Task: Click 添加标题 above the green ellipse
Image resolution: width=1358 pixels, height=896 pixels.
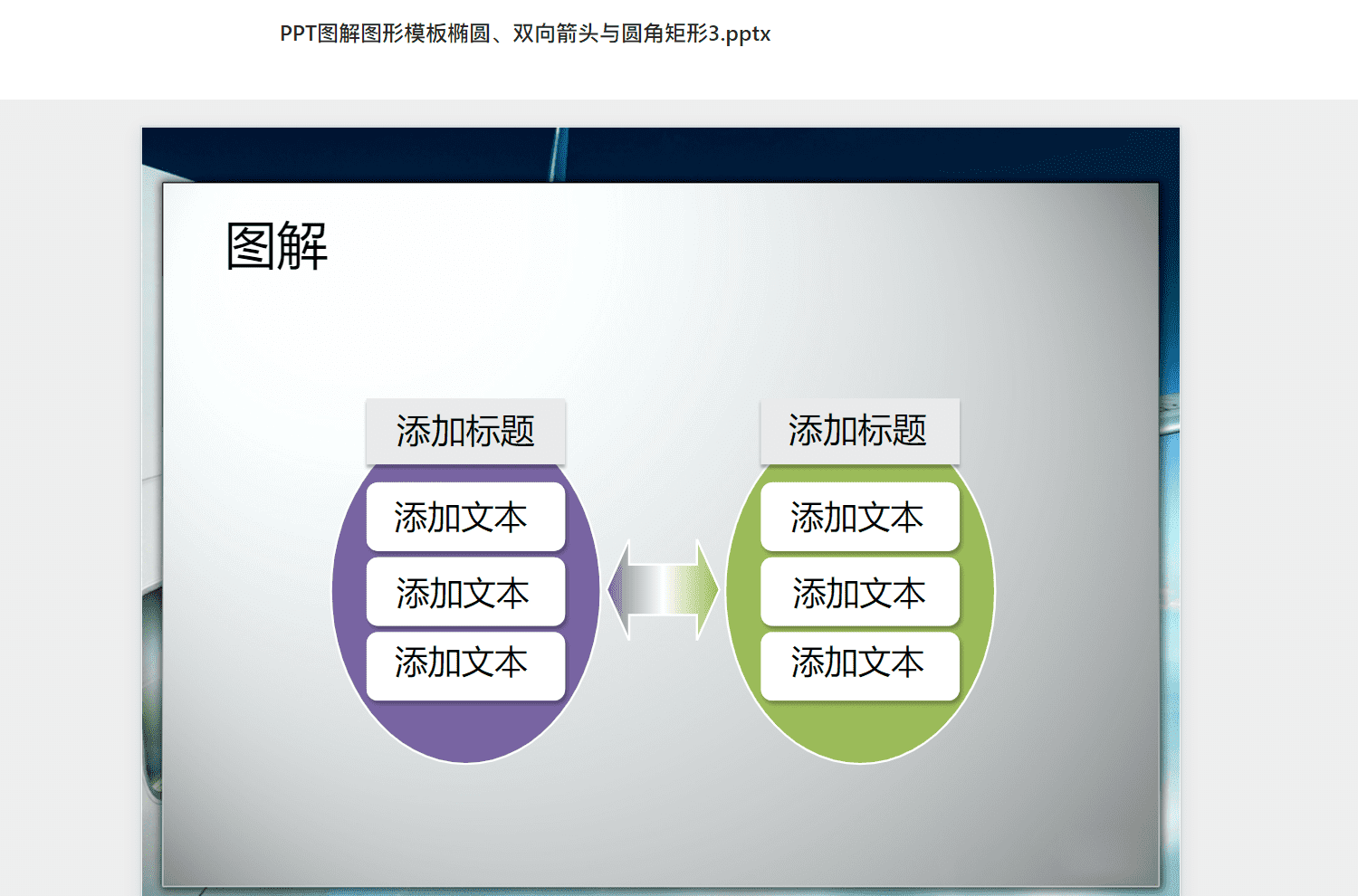Action: click(x=859, y=431)
